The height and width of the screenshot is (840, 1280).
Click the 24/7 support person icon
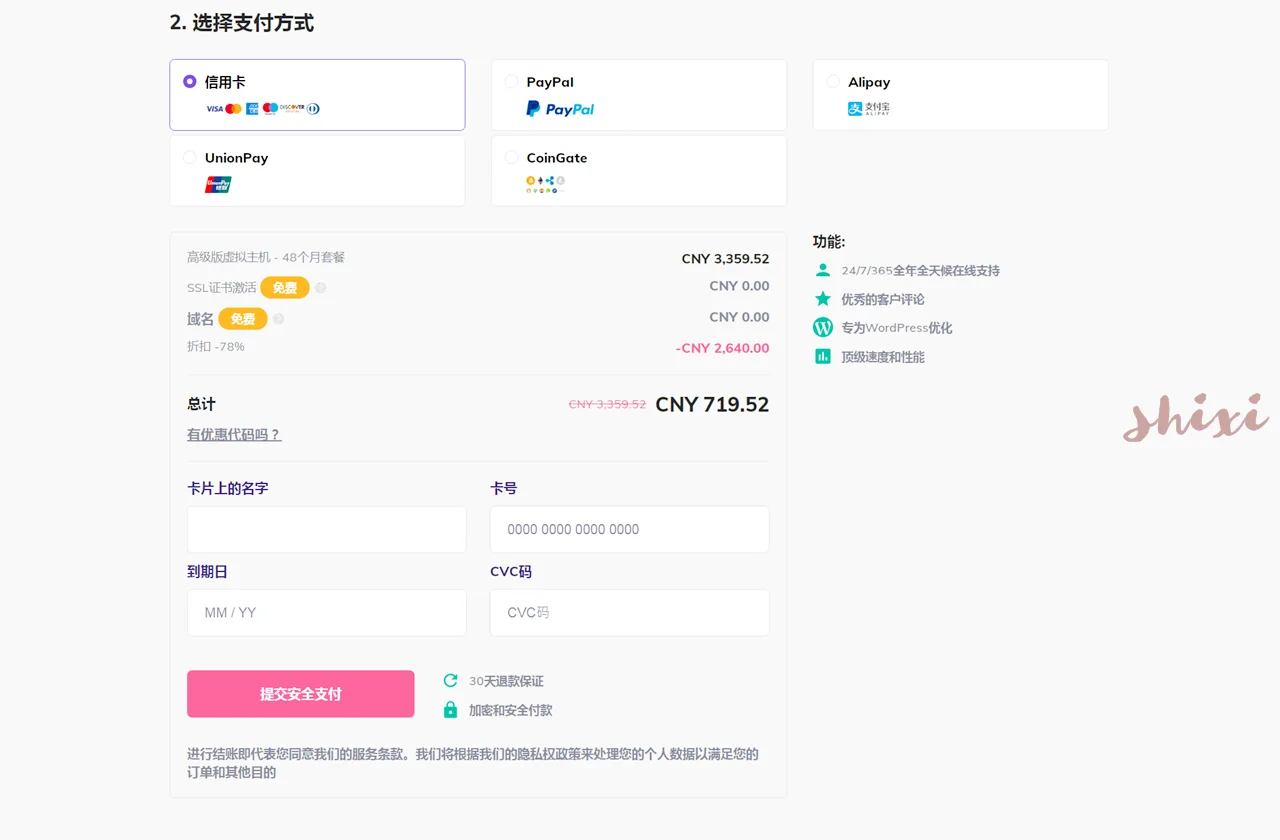coord(823,270)
